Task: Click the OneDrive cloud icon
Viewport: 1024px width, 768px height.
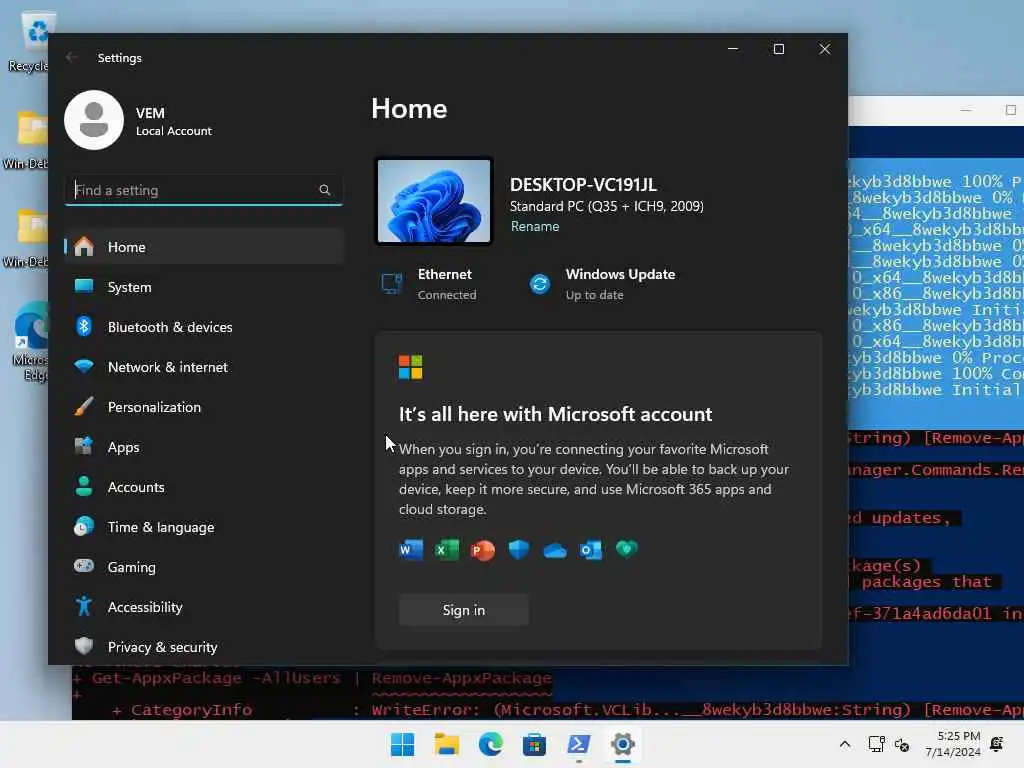Action: click(554, 551)
